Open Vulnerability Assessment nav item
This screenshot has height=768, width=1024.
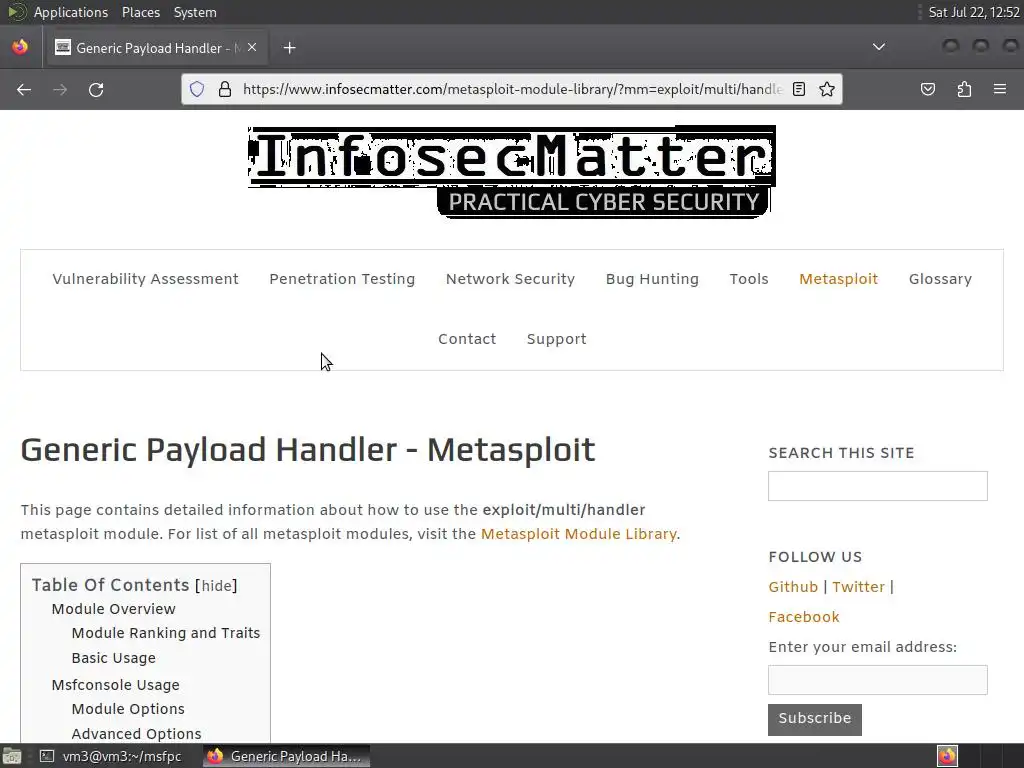click(x=145, y=279)
